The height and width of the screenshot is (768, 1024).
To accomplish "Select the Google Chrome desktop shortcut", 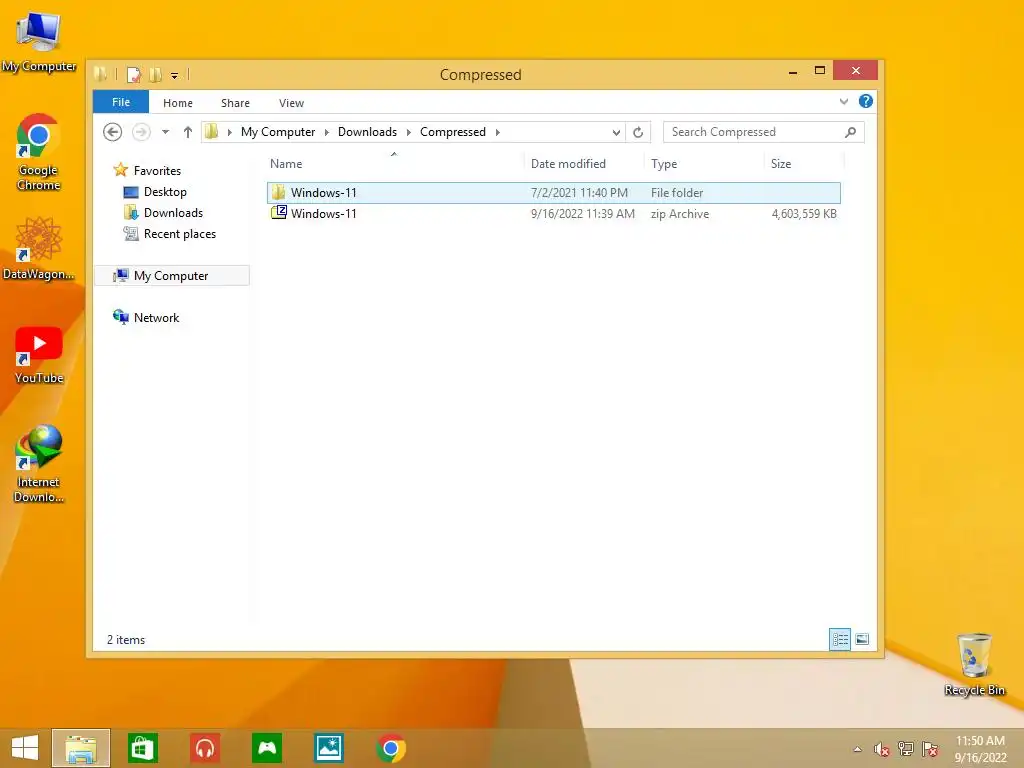I will [x=39, y=152].
